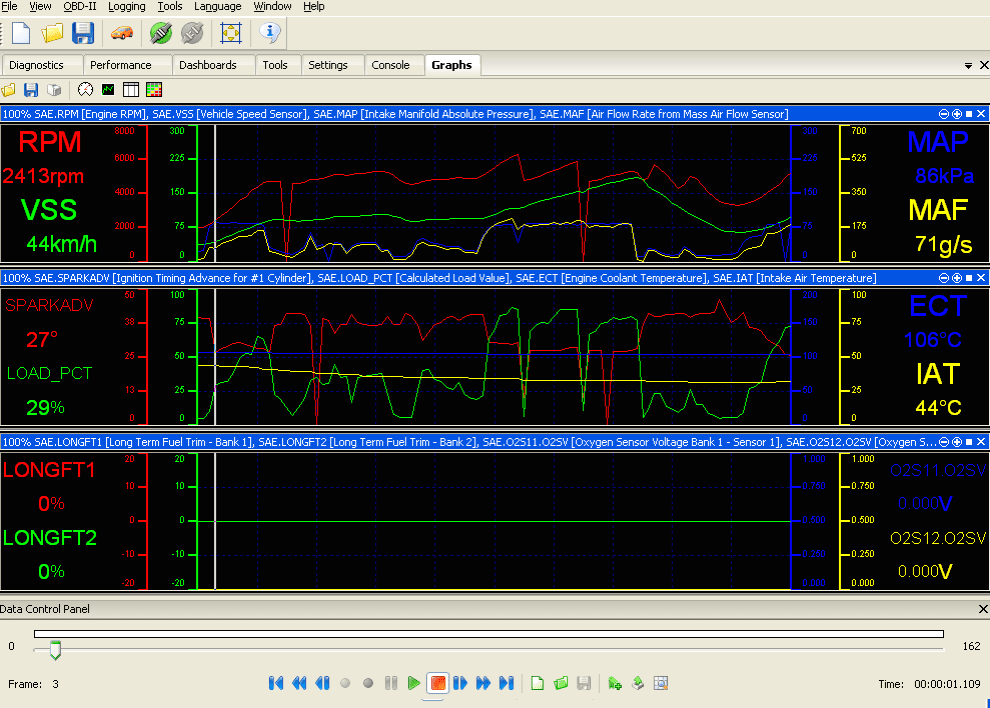Select the gauge dashboard icon below the tabs
This screenshot has width=990, height=708.
85,89
